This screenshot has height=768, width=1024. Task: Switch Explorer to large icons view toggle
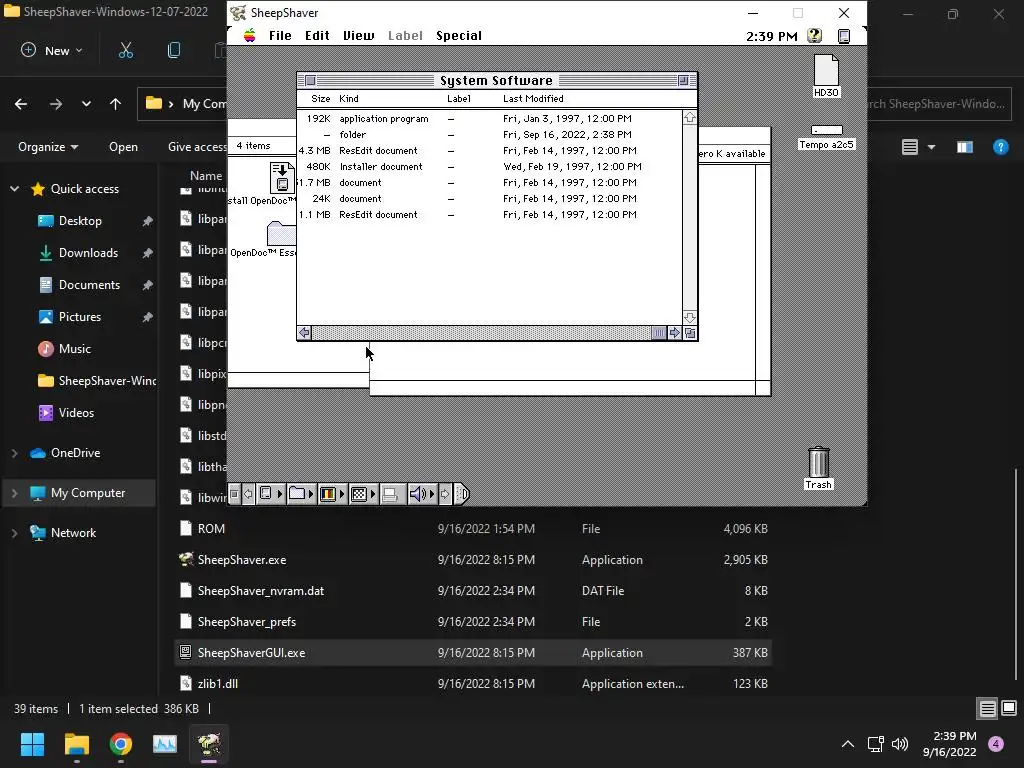(1009, 709)
